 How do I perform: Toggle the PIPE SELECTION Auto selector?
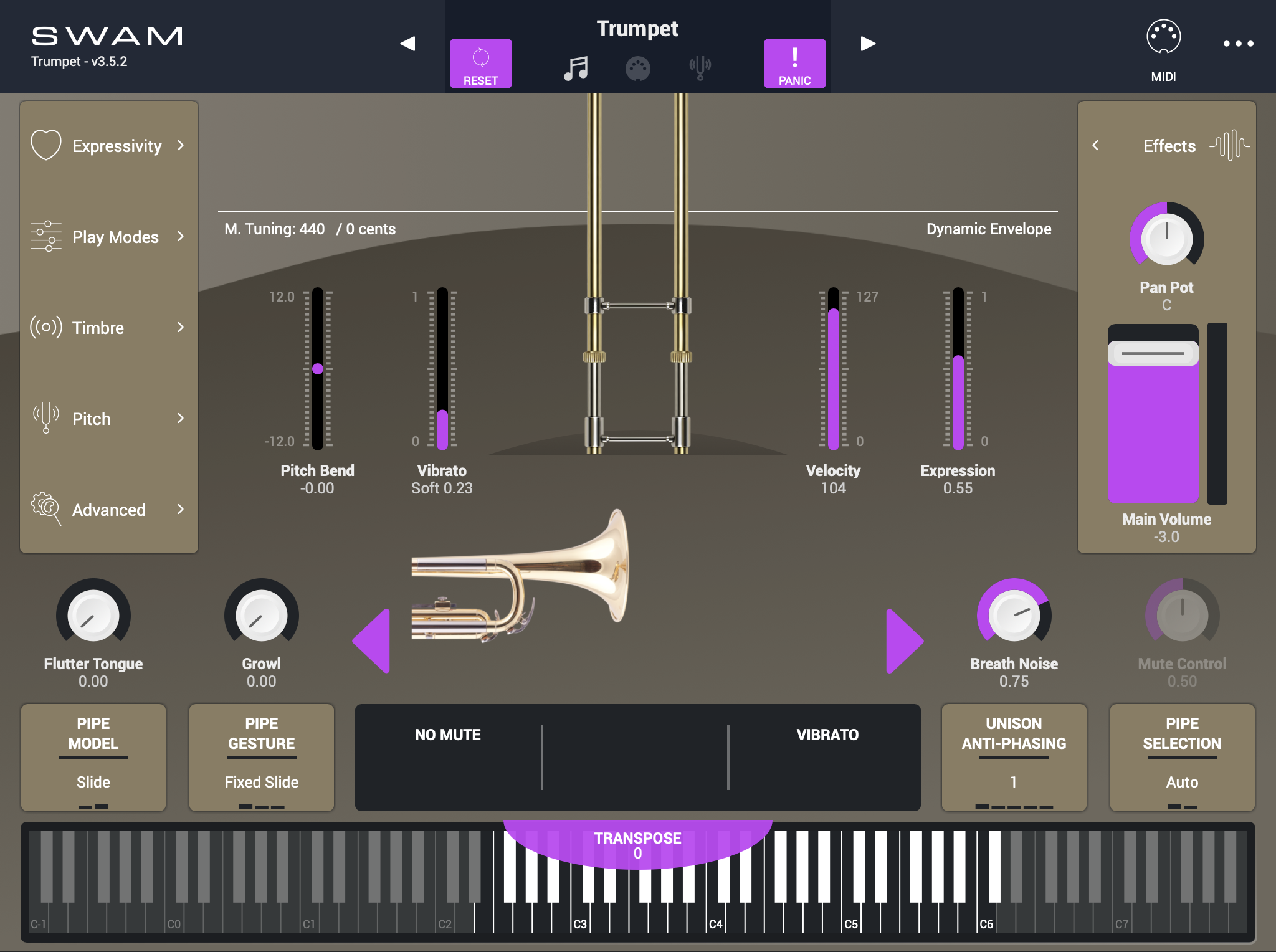tap(1182, 757)
